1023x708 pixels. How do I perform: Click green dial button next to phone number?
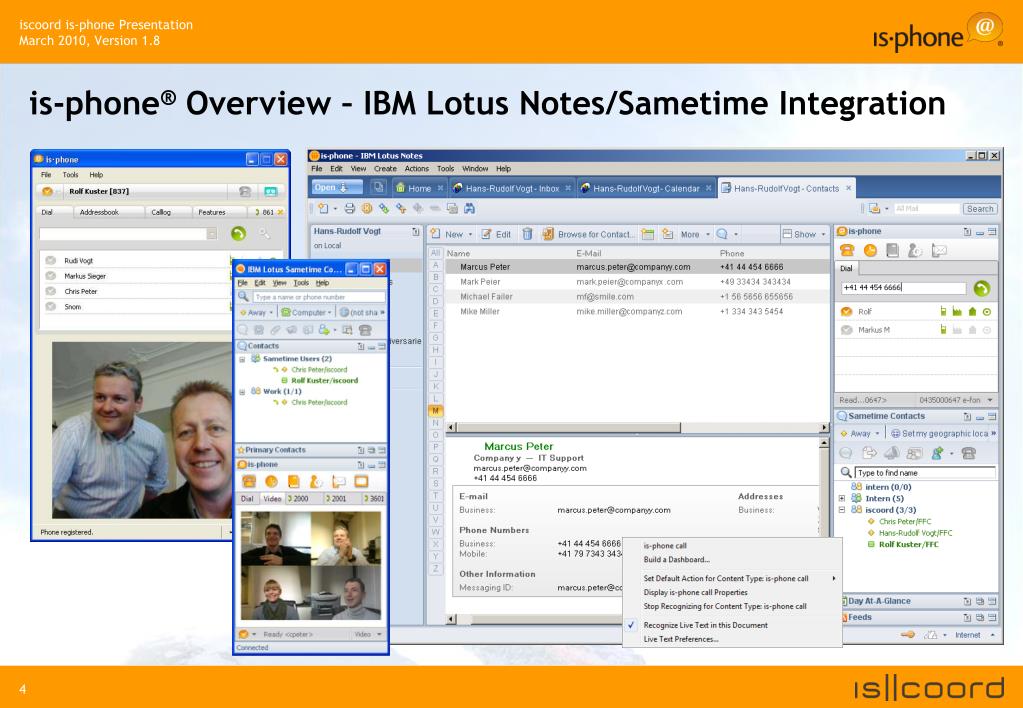click(x=981, y=288)
